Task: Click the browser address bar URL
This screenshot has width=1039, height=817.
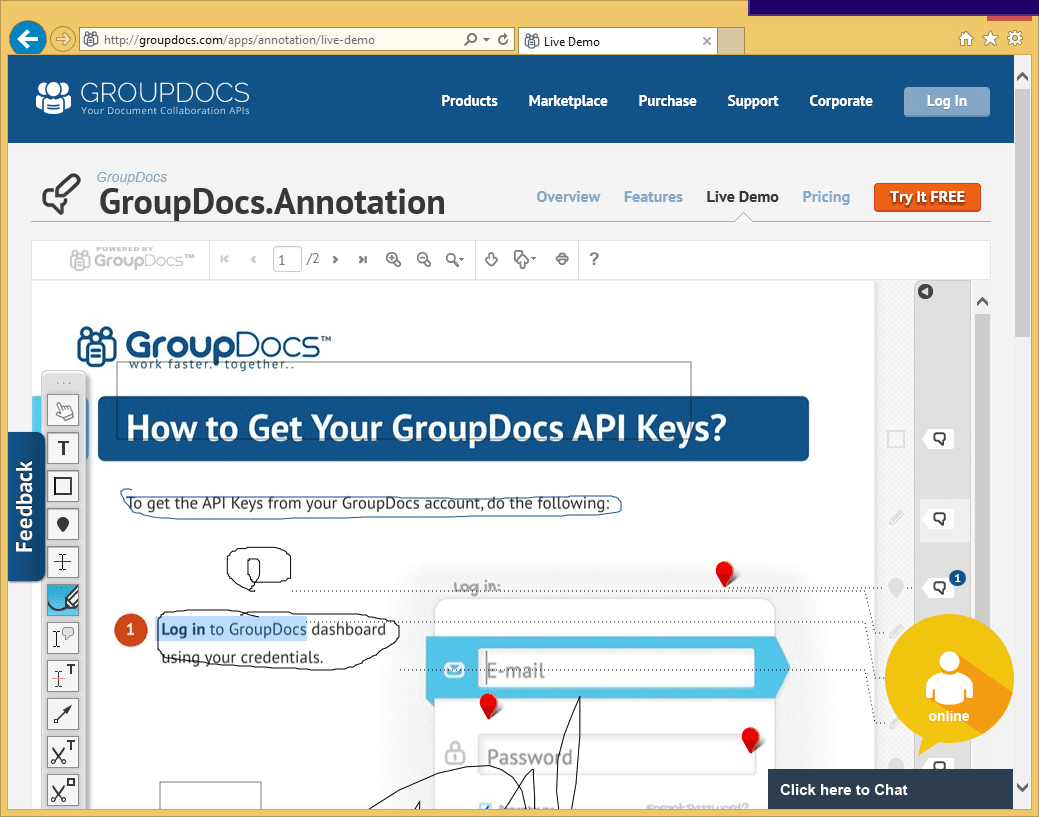Action: click(x=239, y=40)
